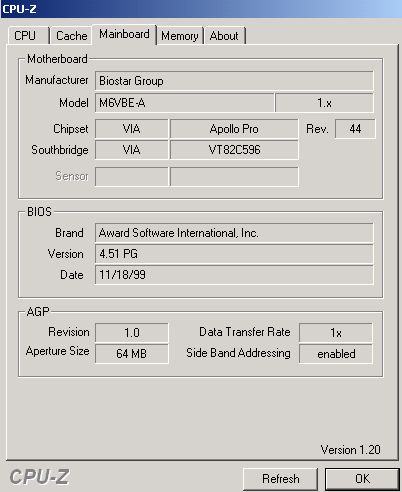Click the first empty Sensor field
The width and height of the screenshot is (402, 492).
pyautogui.click(x=132, y=176)
